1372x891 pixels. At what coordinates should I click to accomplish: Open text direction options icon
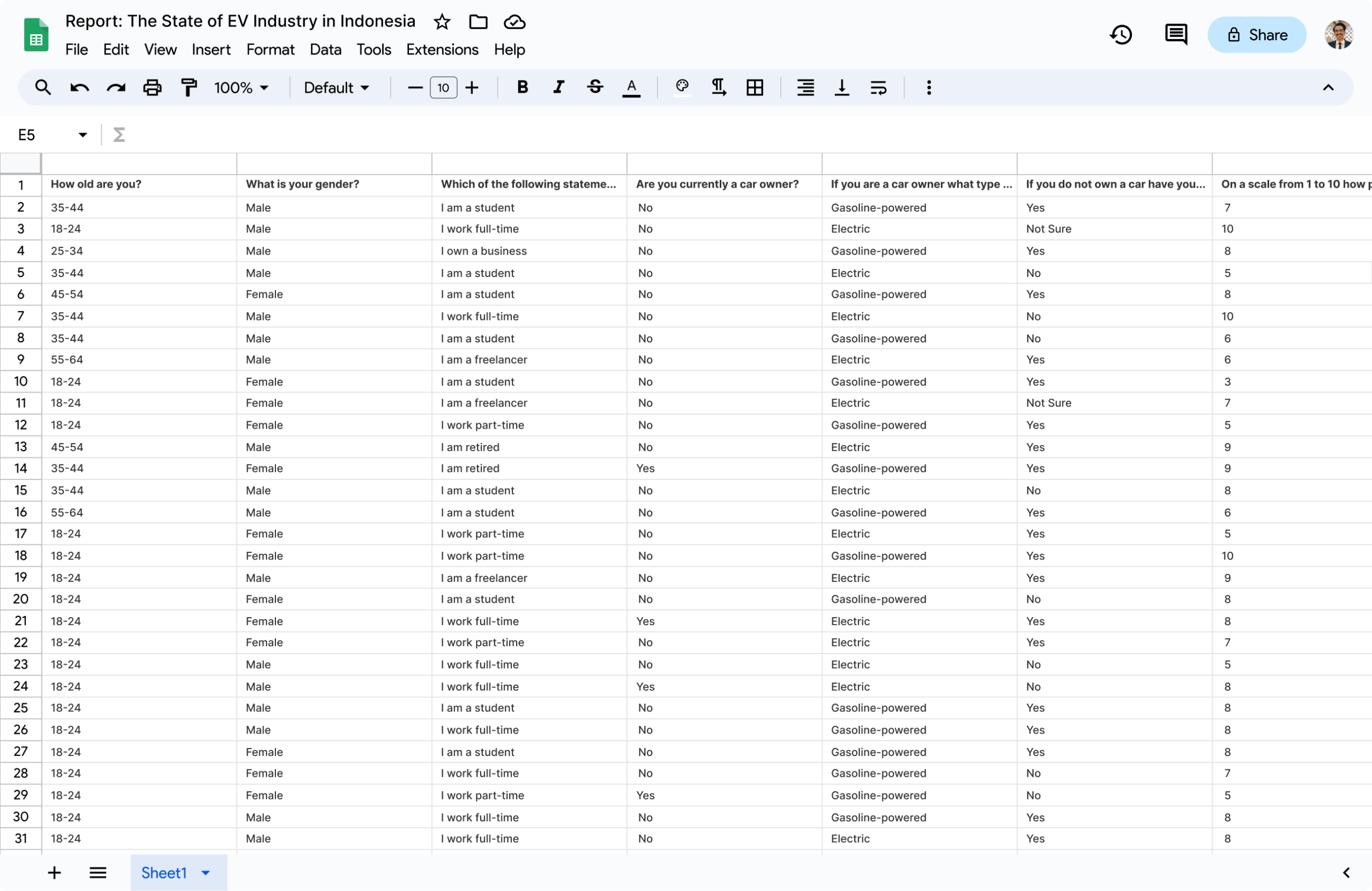718,88
